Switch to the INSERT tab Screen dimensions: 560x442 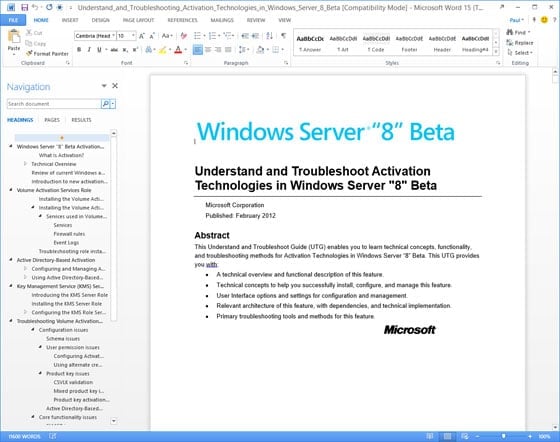[x=70, y=20]
